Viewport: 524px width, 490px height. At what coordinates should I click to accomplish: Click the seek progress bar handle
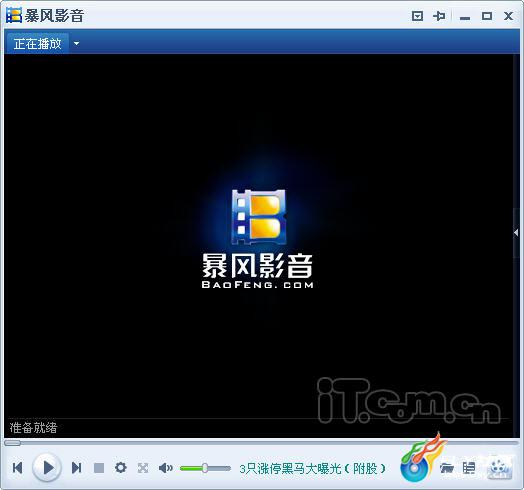coord(12,443)
